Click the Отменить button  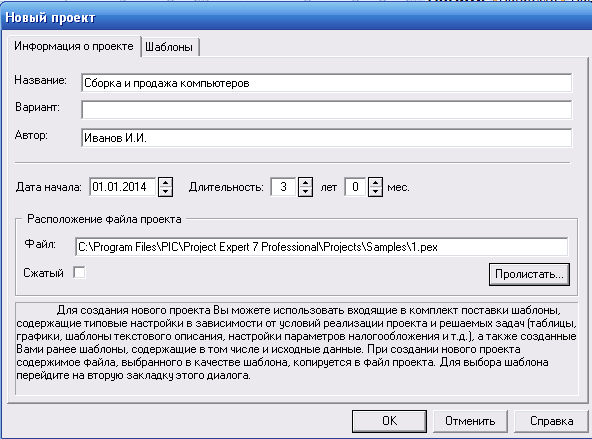pos(470,421)
